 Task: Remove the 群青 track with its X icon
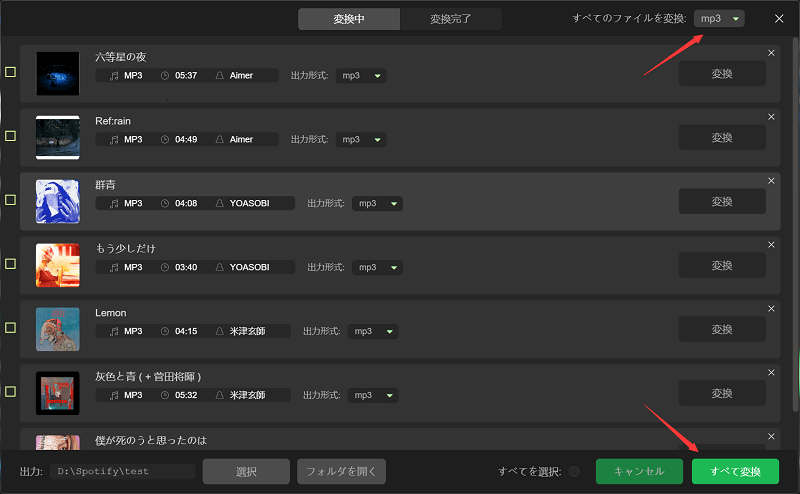(771, 181)
